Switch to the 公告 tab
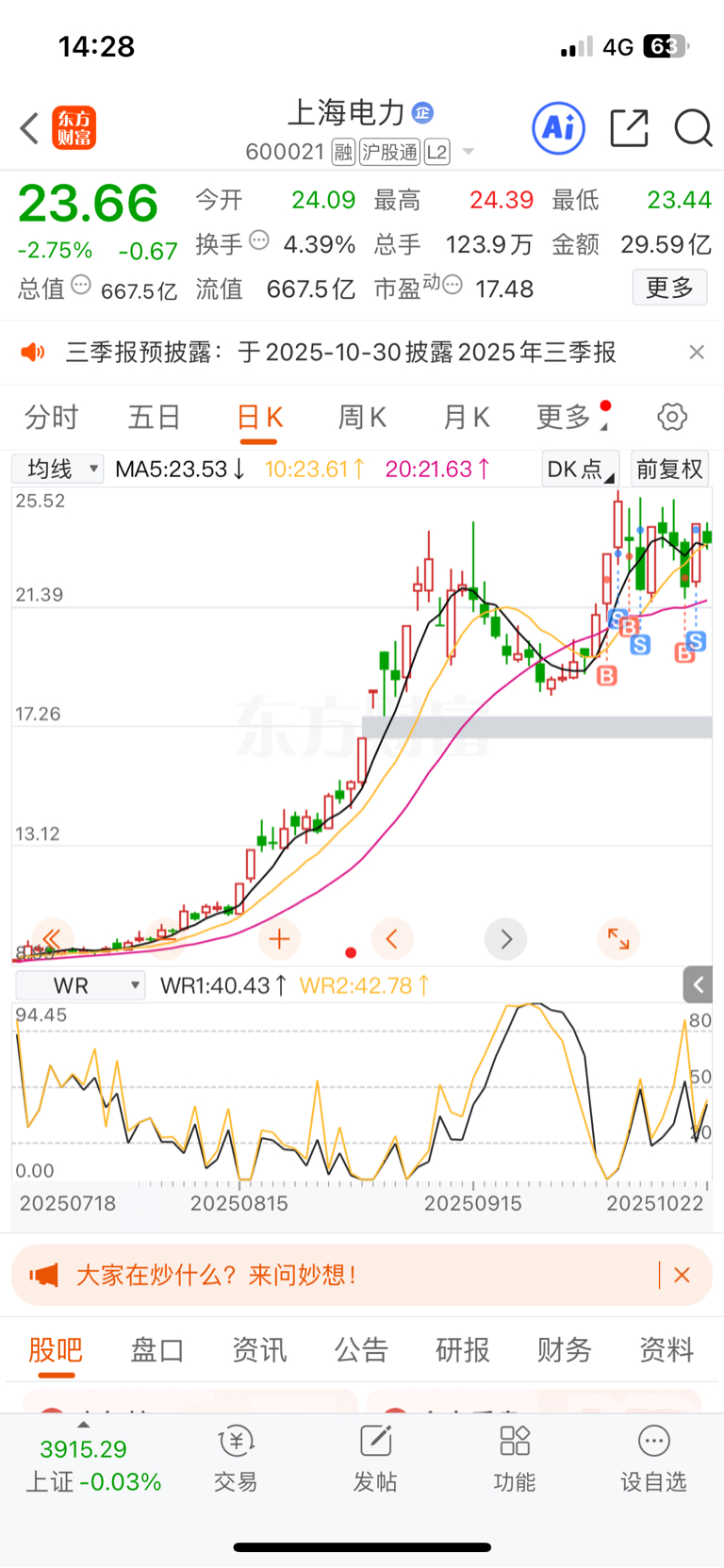Screen dimensions: 724x1568 [x=361, y=1350]
